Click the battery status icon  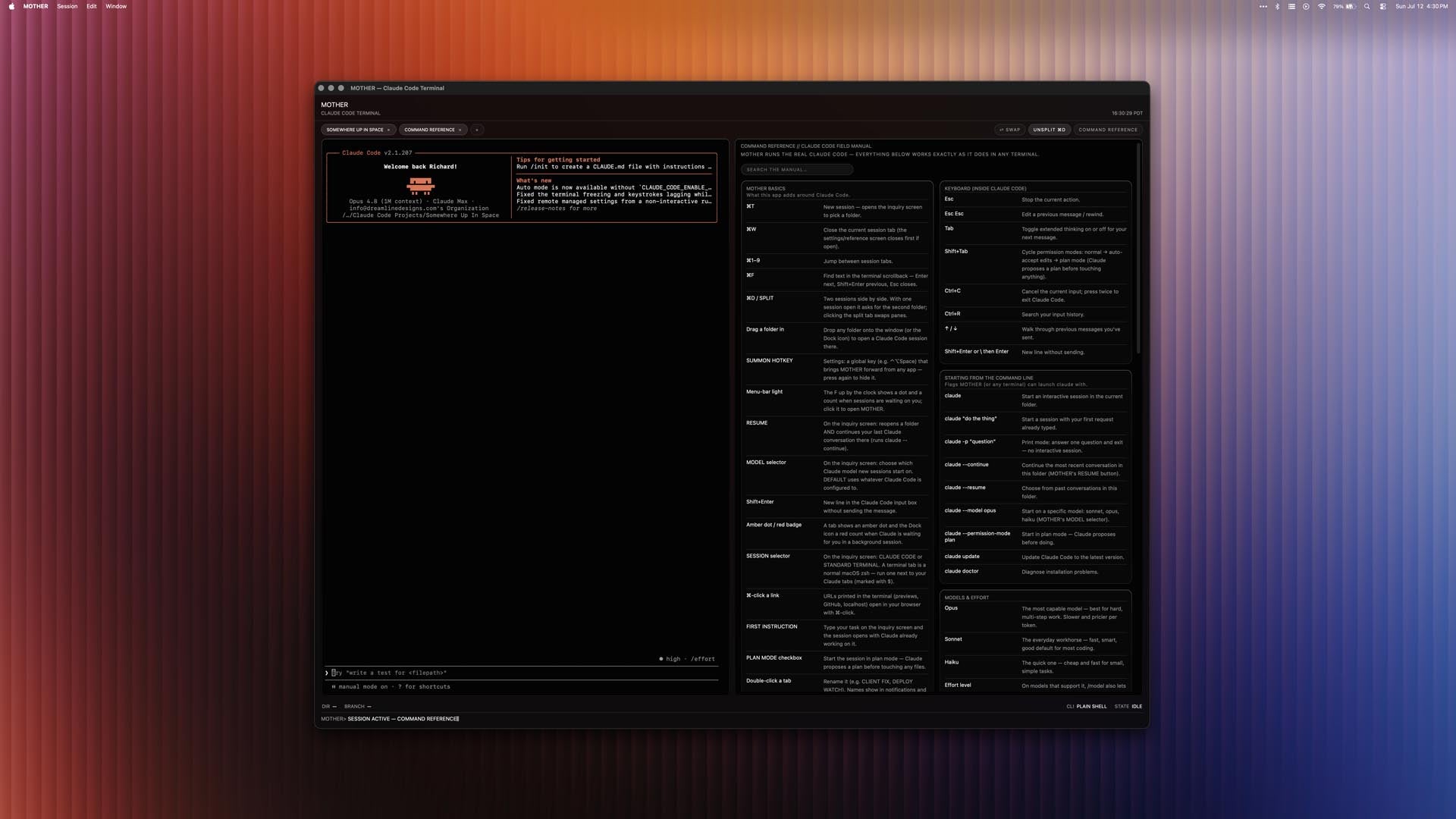[1345, 6]
